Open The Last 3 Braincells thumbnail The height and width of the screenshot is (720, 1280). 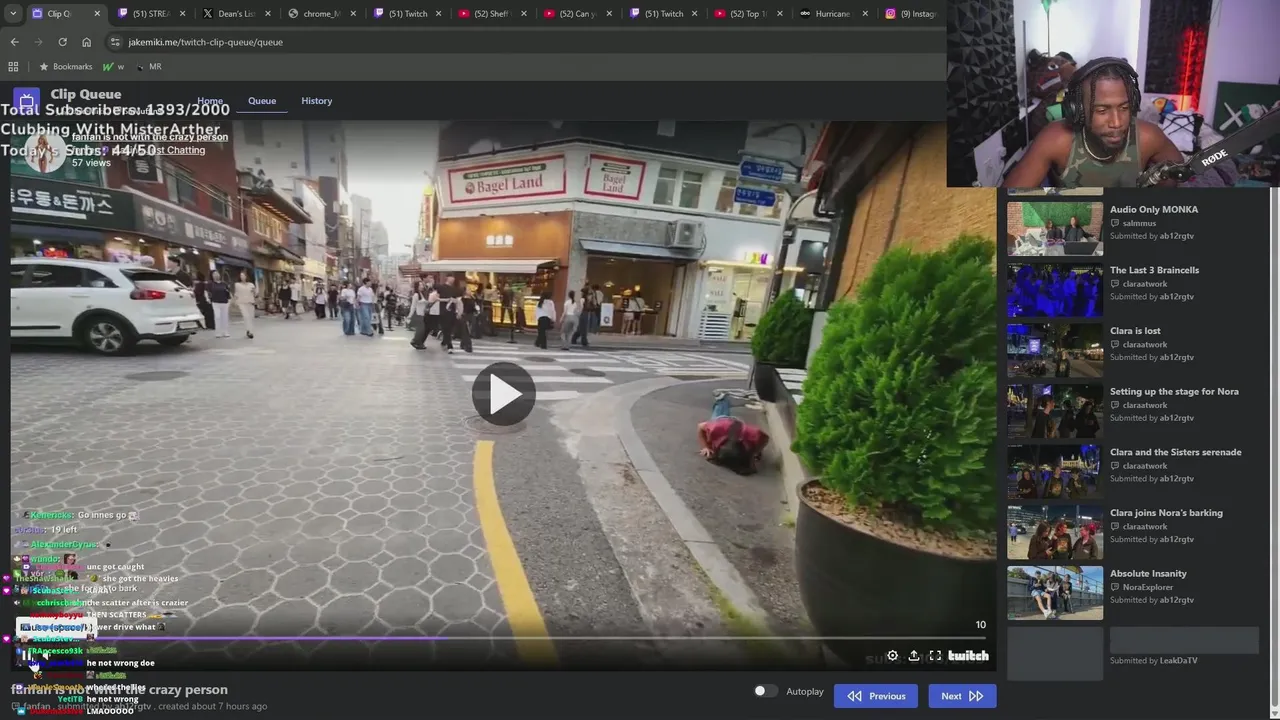1055,289
